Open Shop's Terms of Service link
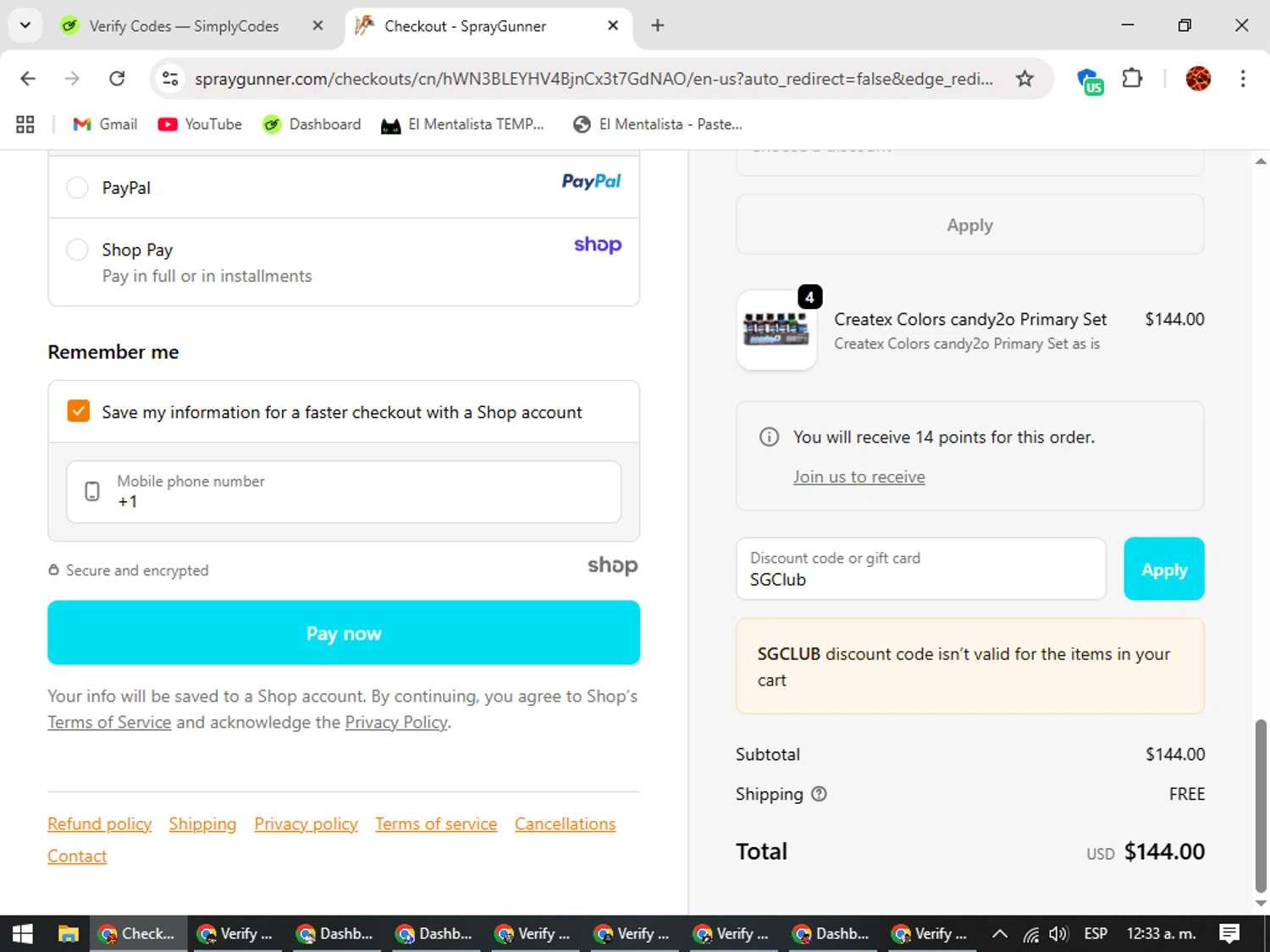Image resolution: width=1270 pixels, height=952 pixels. point(109,722)
